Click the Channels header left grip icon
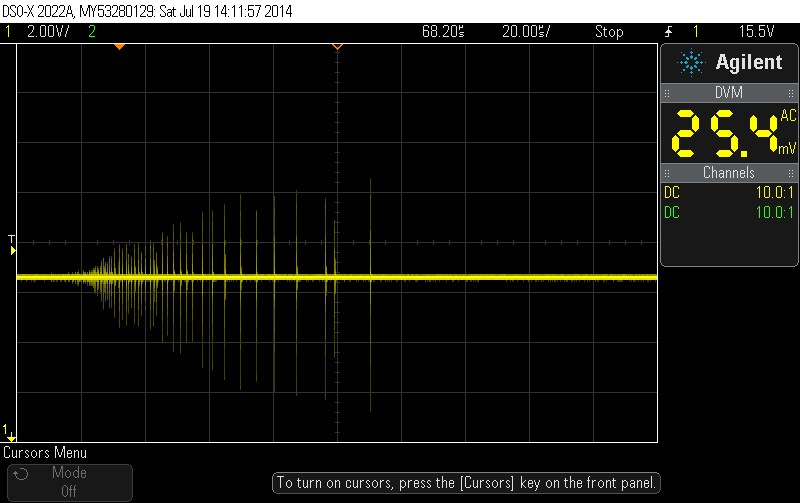This screenshot has height=503, width=800. (667, 173)
